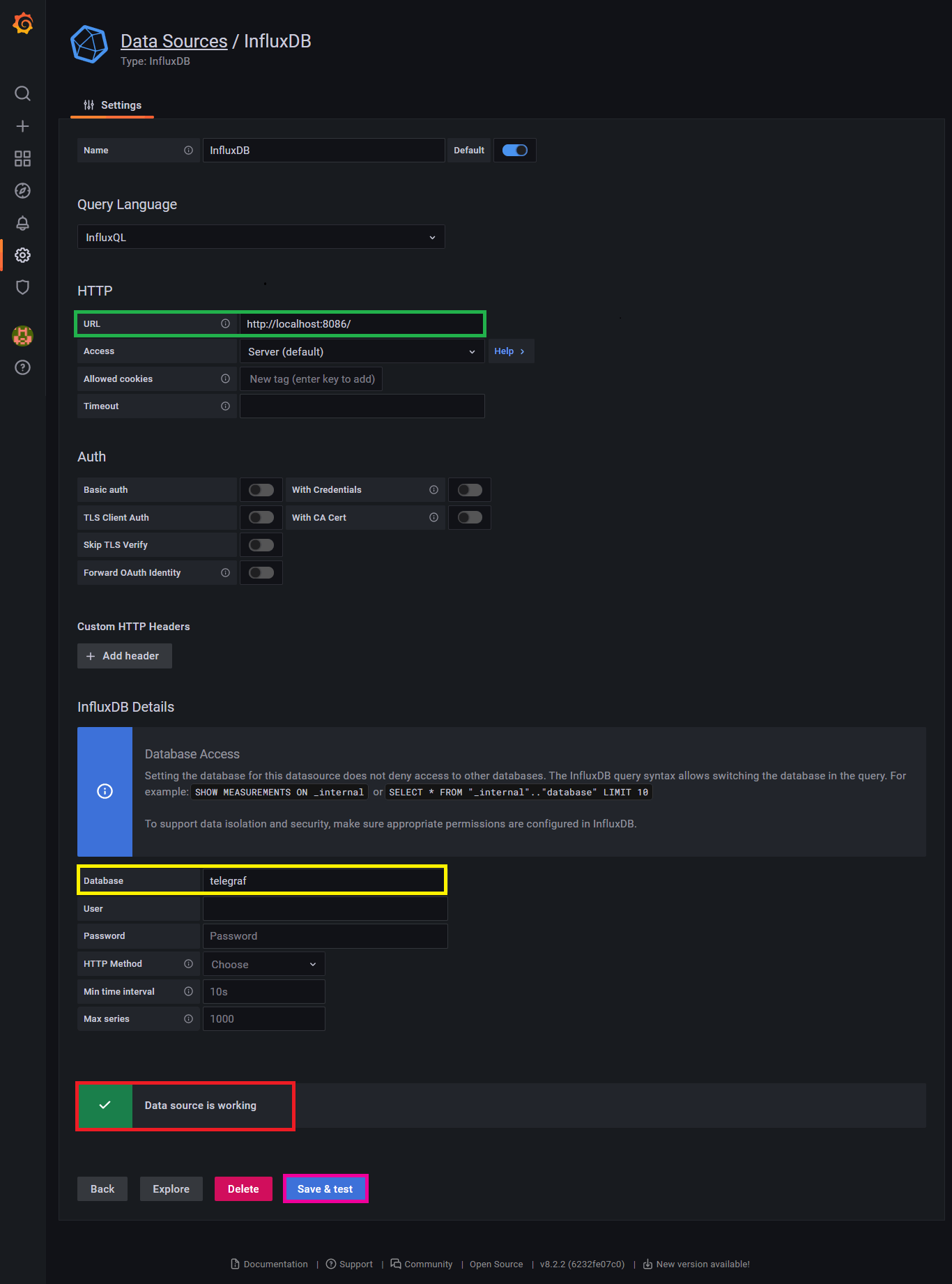The width and height of the screenshot is (952, 1284).
Task: Go to Data Sources breadcrumb link
Action: pyautogui.click(x=174, y=41)
